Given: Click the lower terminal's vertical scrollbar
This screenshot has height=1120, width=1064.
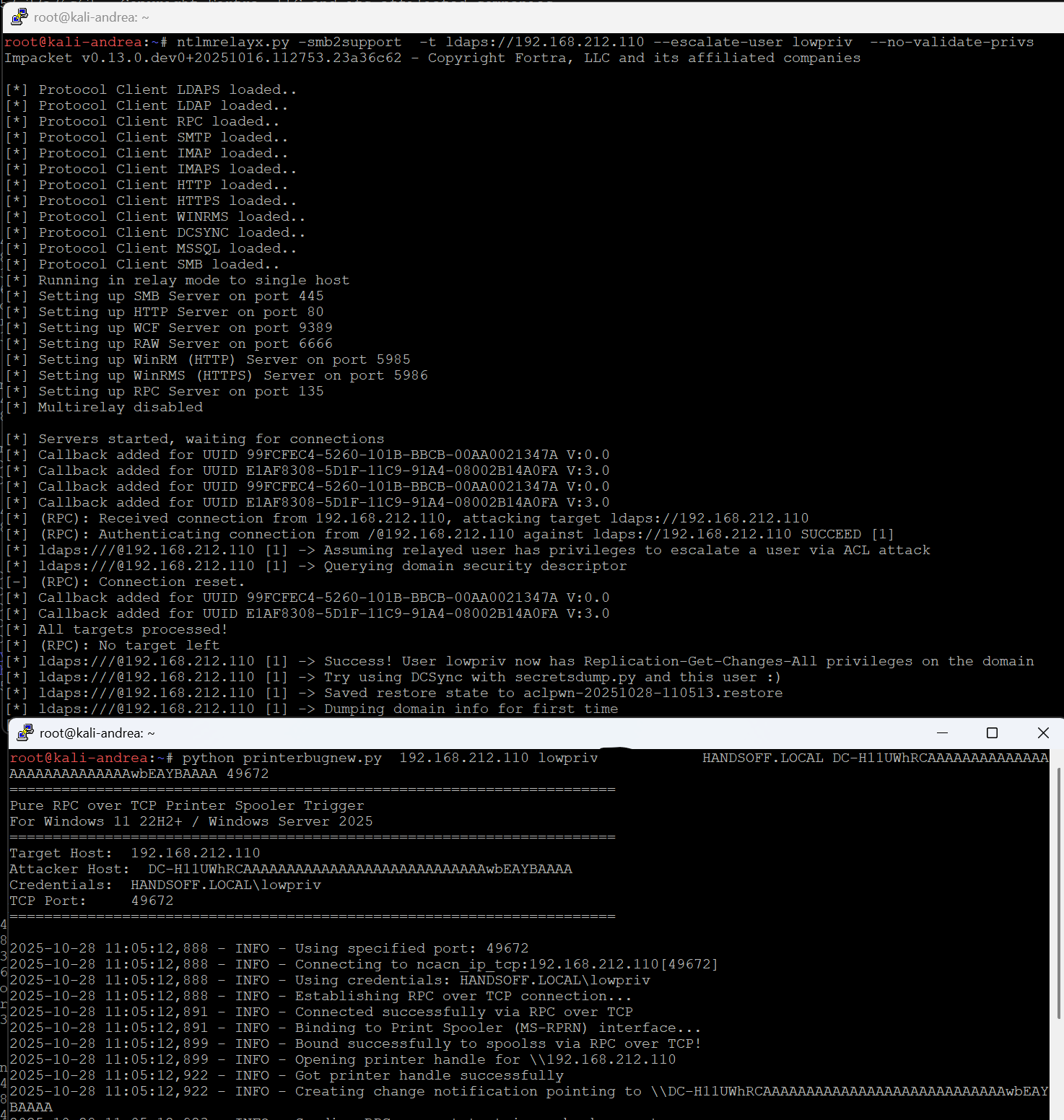Looking at the screenshot, I should pos(1058,893).
